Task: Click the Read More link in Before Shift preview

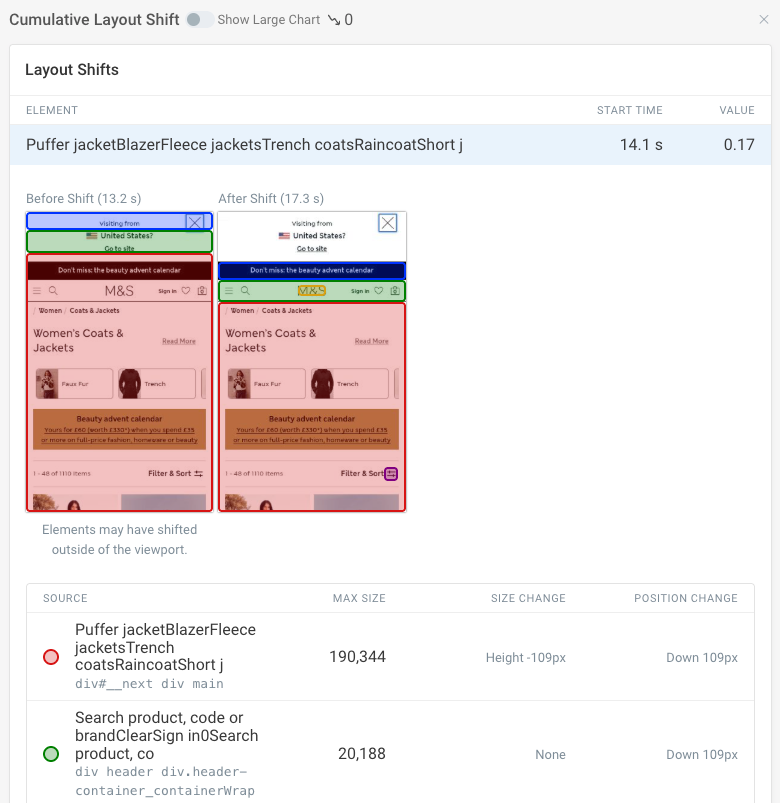Action: click(179, 341)
